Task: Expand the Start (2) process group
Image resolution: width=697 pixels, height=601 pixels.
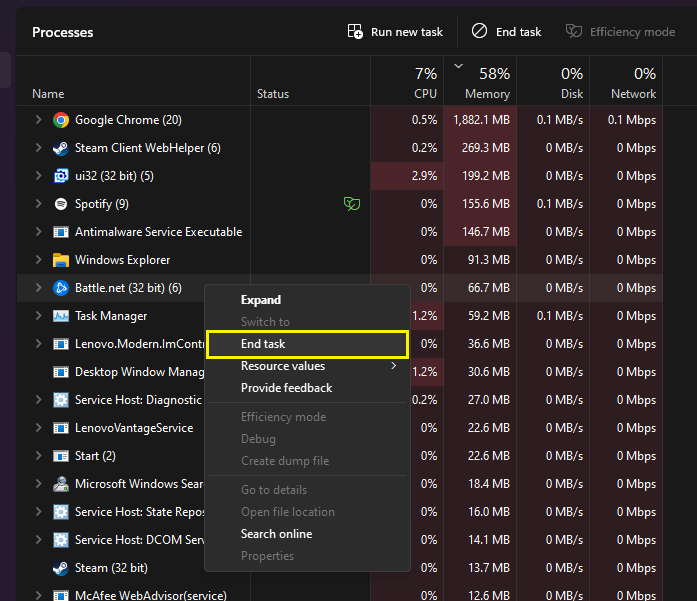Action: pyautogui.click(x=39, y=456)
